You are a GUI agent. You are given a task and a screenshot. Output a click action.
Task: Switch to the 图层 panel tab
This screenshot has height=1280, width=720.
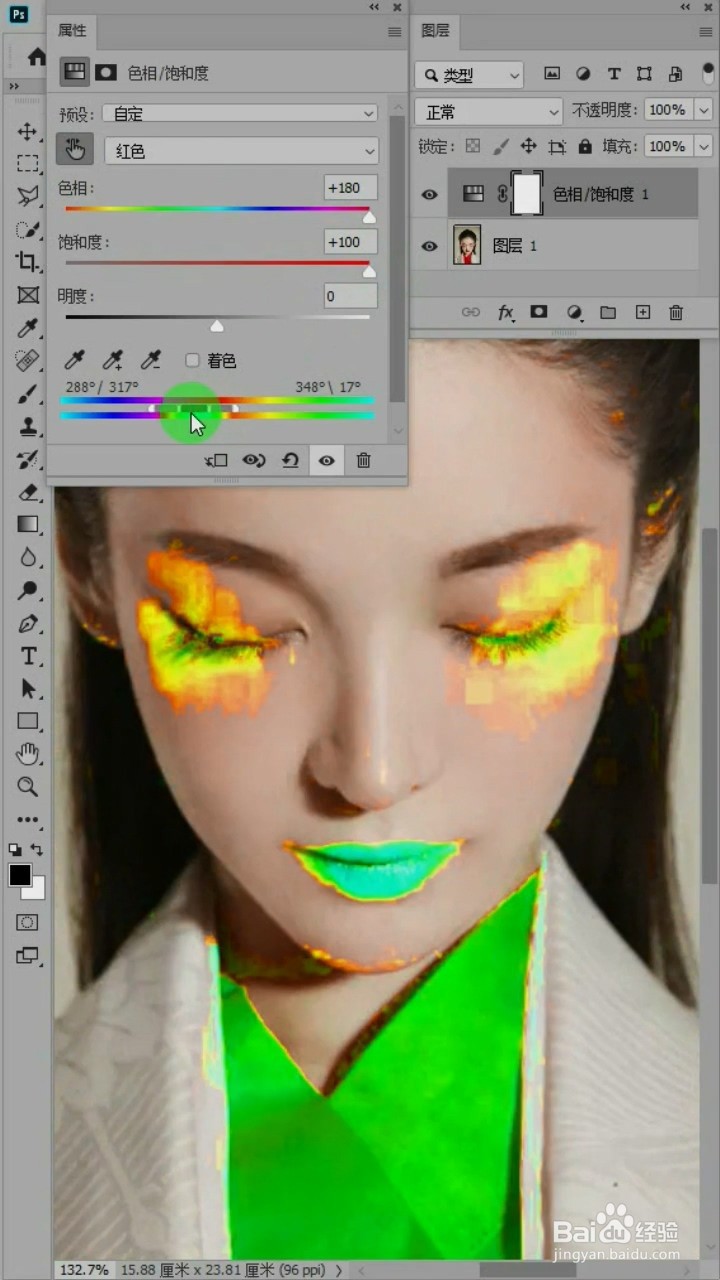tap(435, 31)
